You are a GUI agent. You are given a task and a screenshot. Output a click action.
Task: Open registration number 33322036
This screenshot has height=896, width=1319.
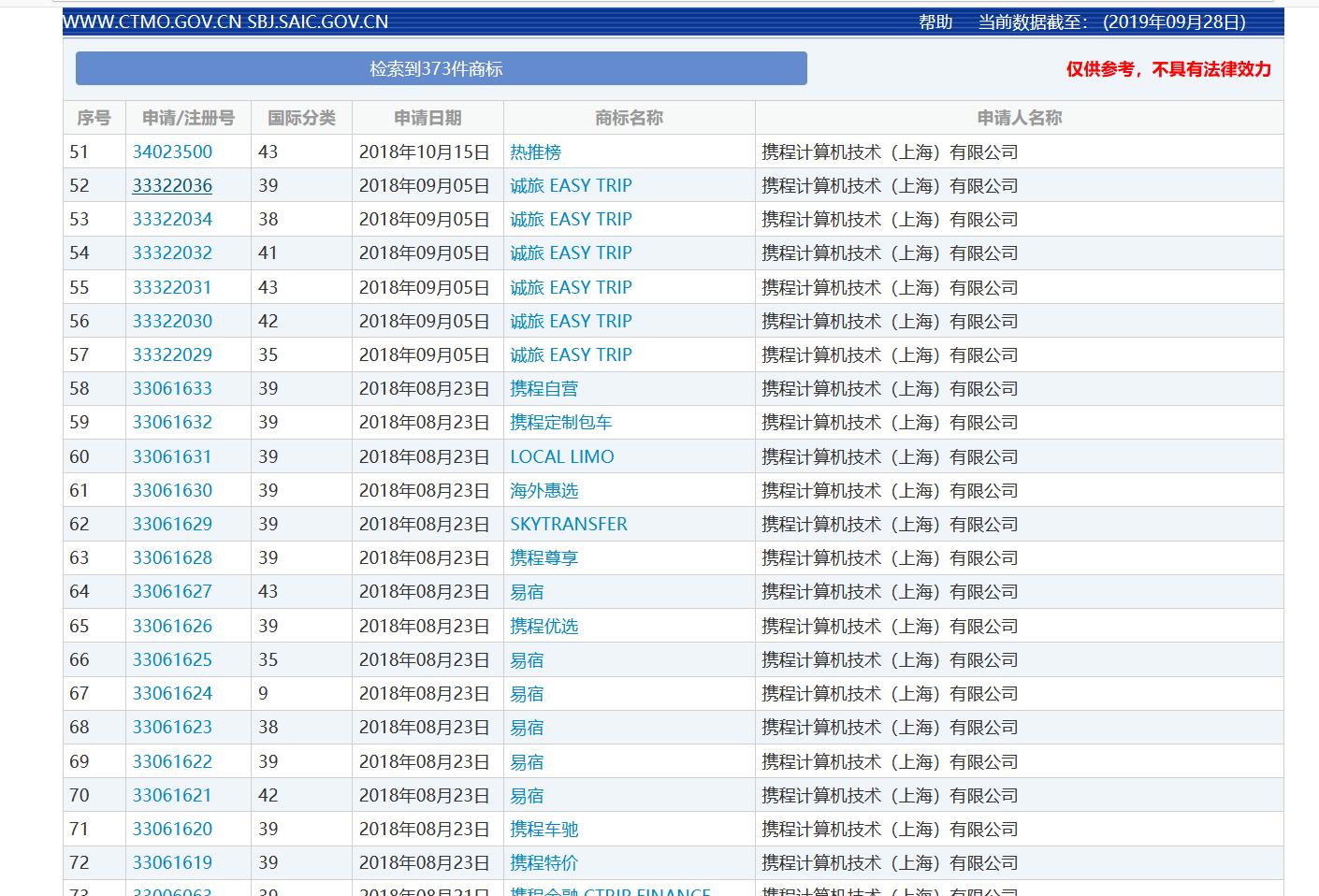coord(172,185)
